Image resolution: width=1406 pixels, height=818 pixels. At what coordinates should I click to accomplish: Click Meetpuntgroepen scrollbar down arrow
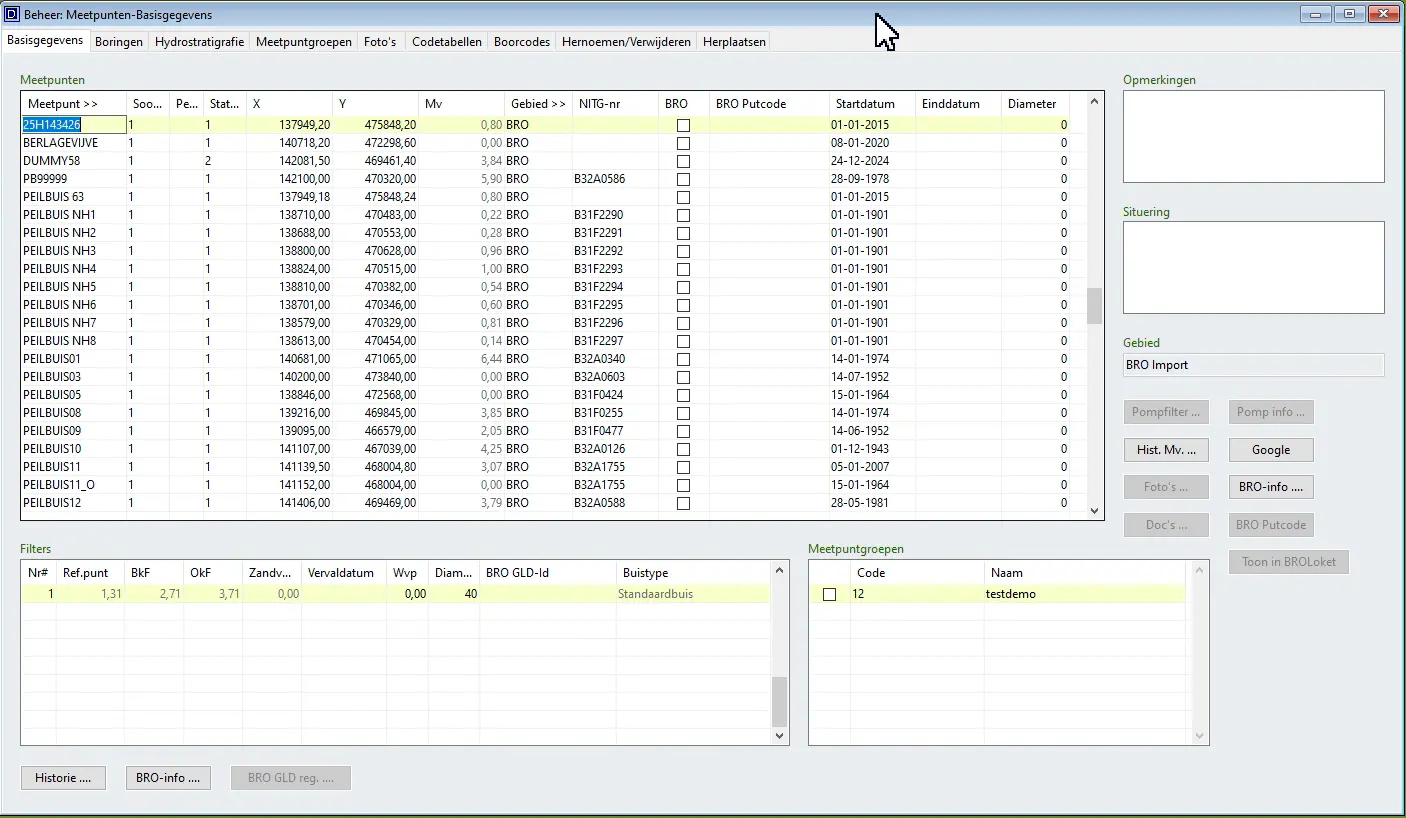point(1201,736)
